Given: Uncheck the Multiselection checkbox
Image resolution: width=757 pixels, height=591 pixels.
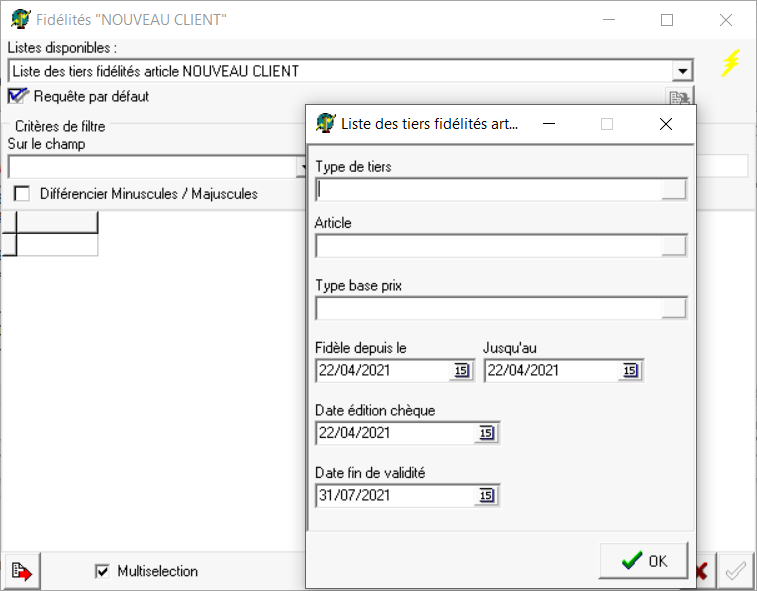Looking at the screenshot, I should pos(102,571).
